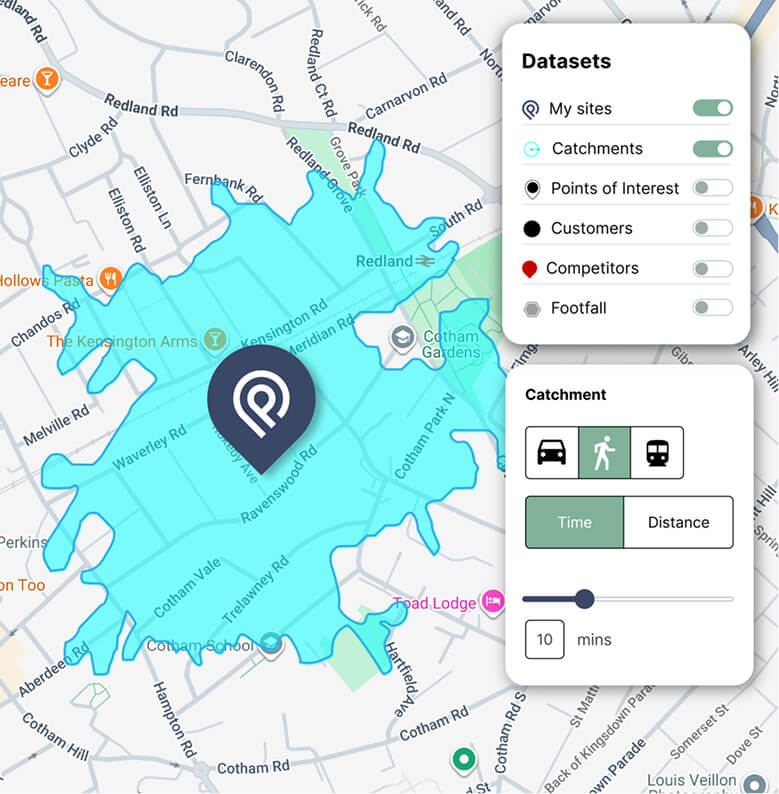Click the Cotham Park N street label
Viewport: 779px width, 794px height.
424,436
